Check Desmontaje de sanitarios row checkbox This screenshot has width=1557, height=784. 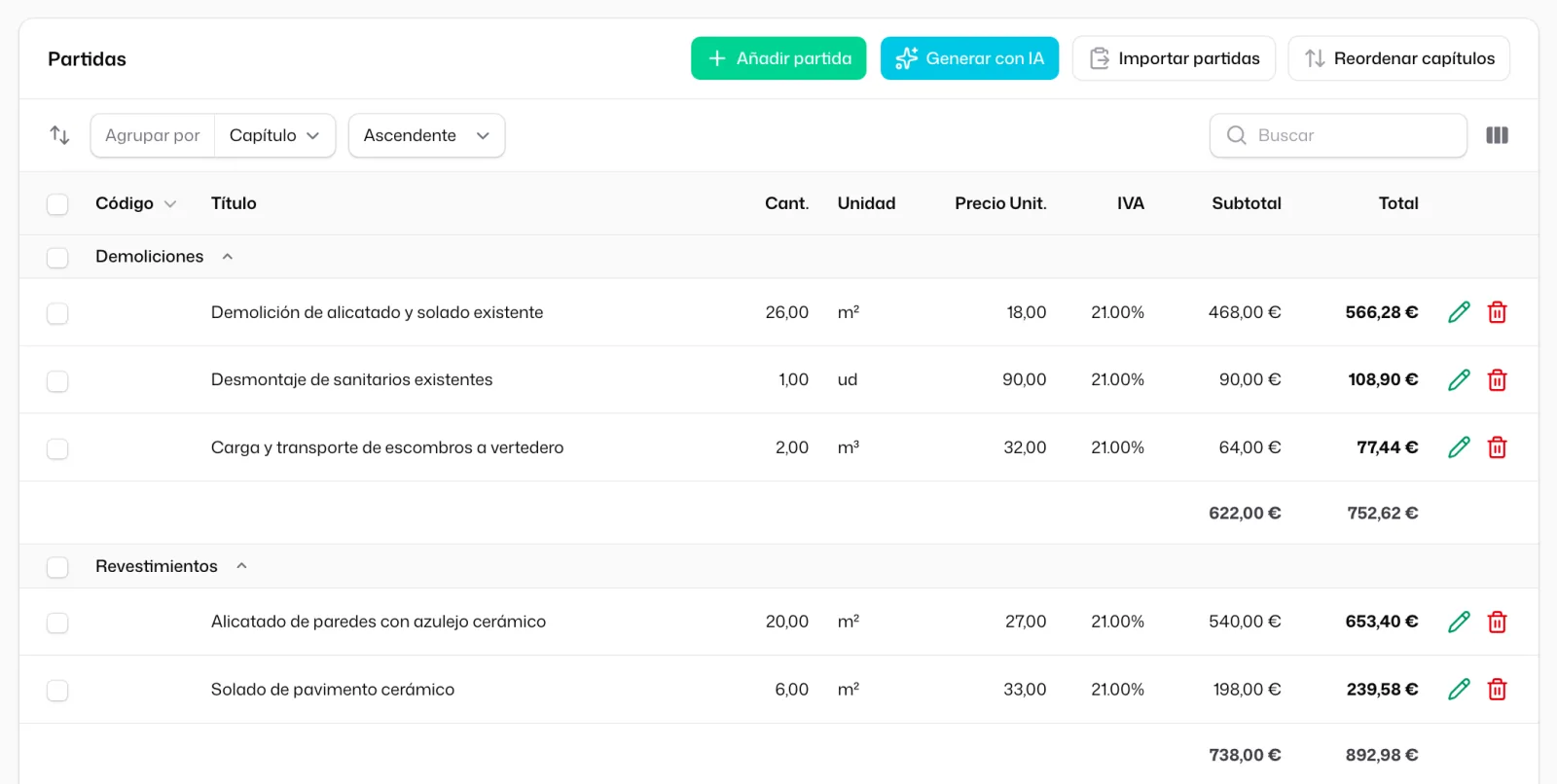[x=57, y=381]
